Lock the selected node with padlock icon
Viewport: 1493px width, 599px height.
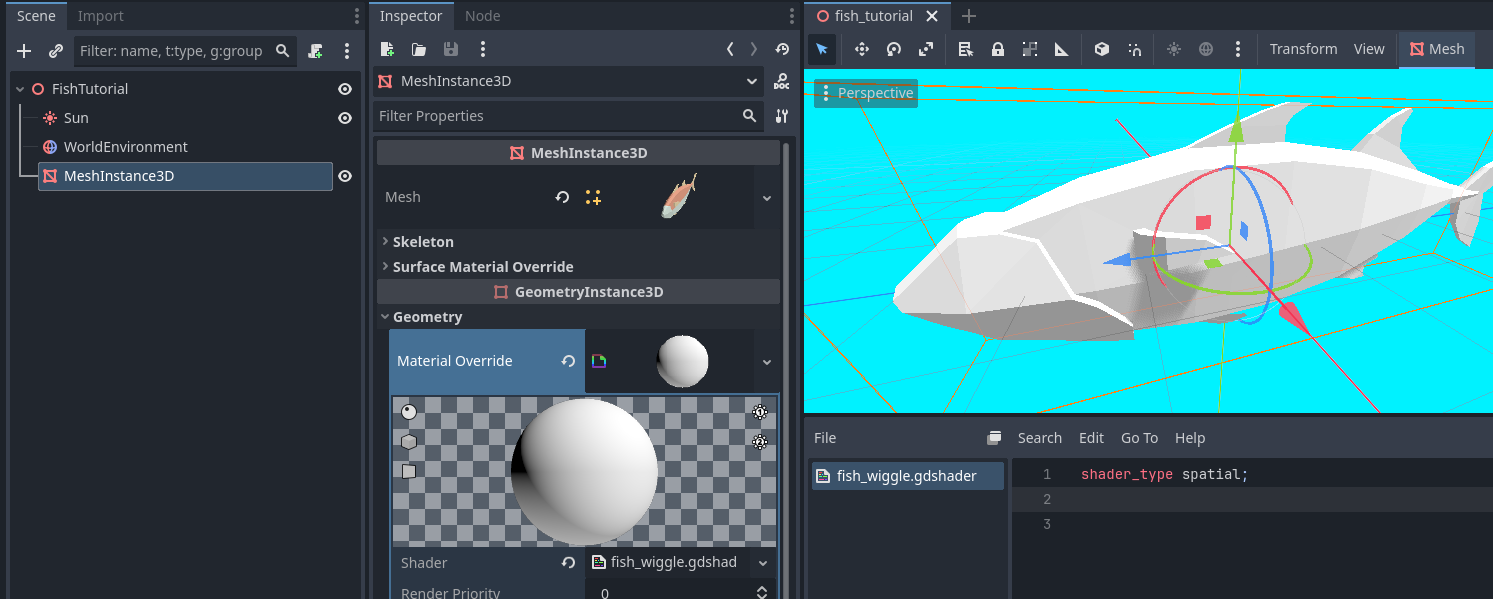tap(997, 49)
